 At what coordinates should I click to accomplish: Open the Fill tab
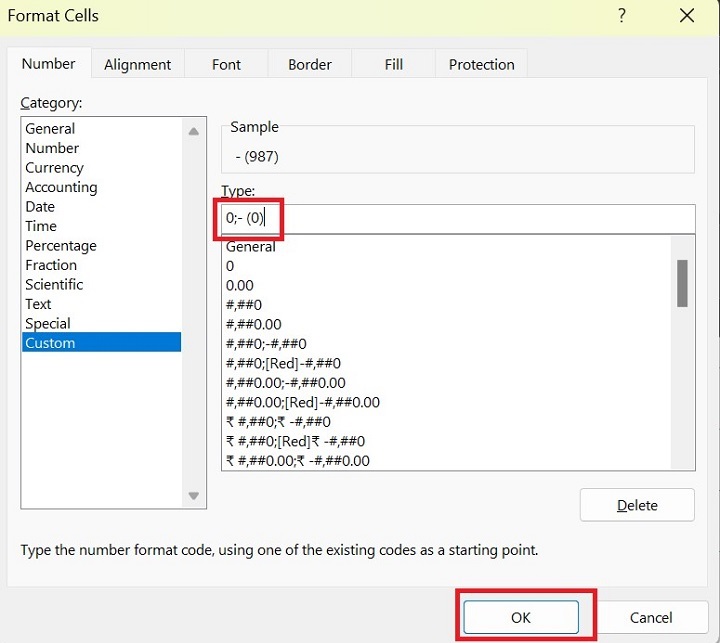(x=394, y=65)
